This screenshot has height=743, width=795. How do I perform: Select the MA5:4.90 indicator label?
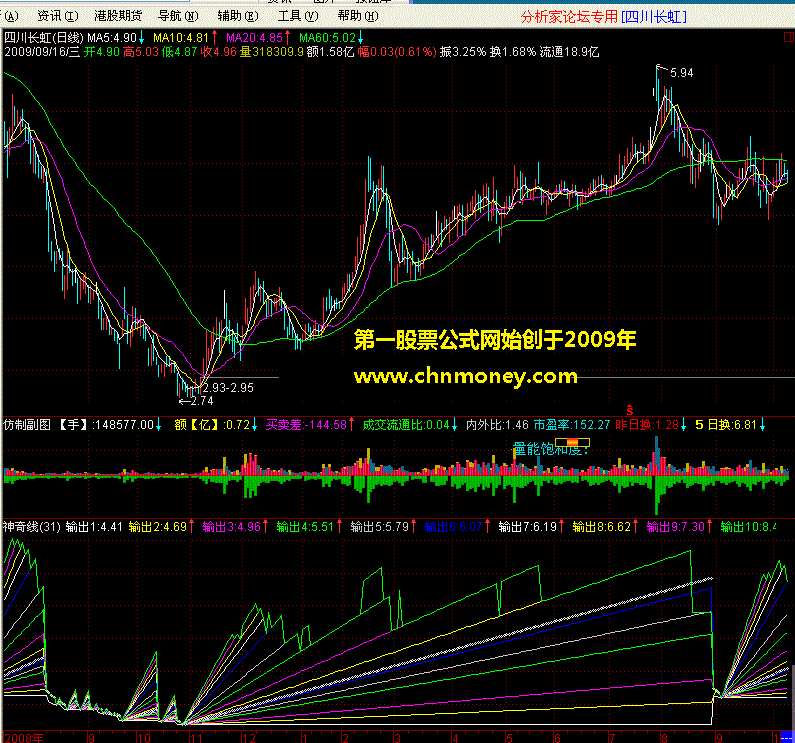click(112, 38)
